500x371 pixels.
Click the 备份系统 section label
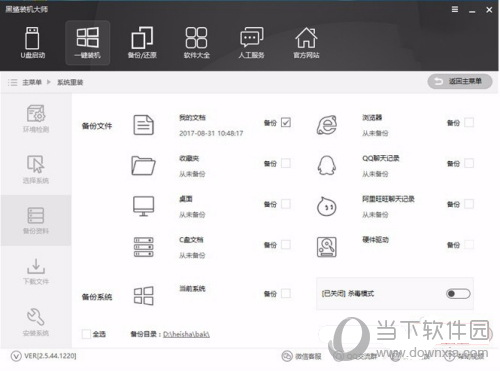[97, 297]
